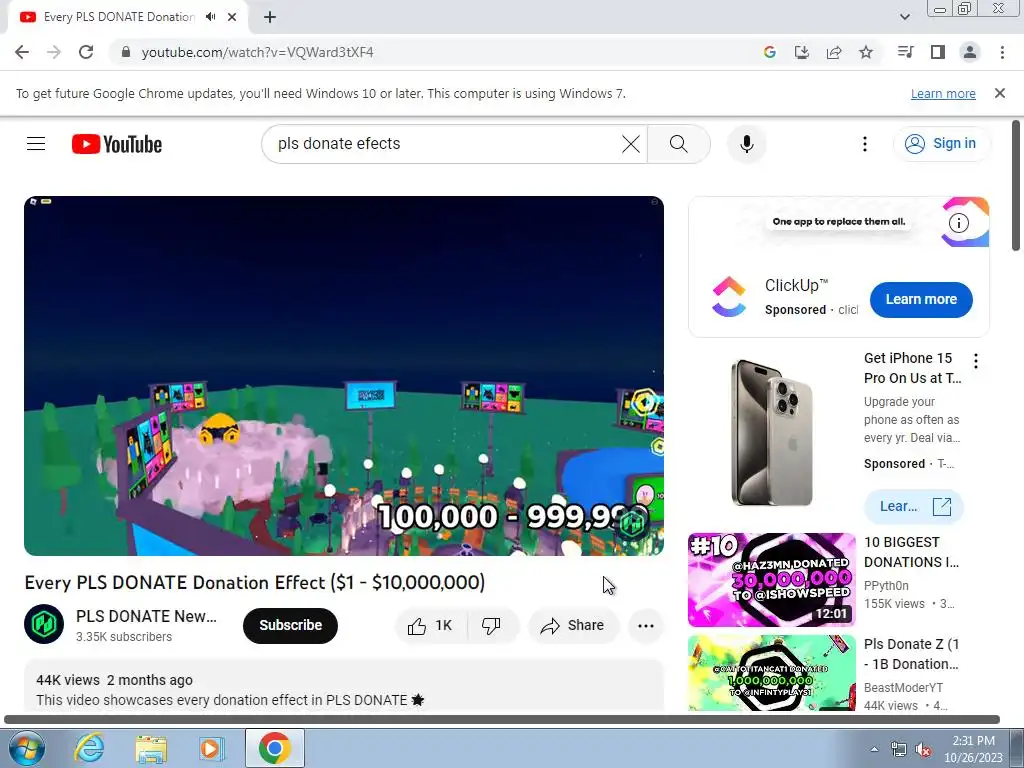Click the channel watermark in video corner
This screenshot has width=1024, height=768.
[x=632, y=522]
